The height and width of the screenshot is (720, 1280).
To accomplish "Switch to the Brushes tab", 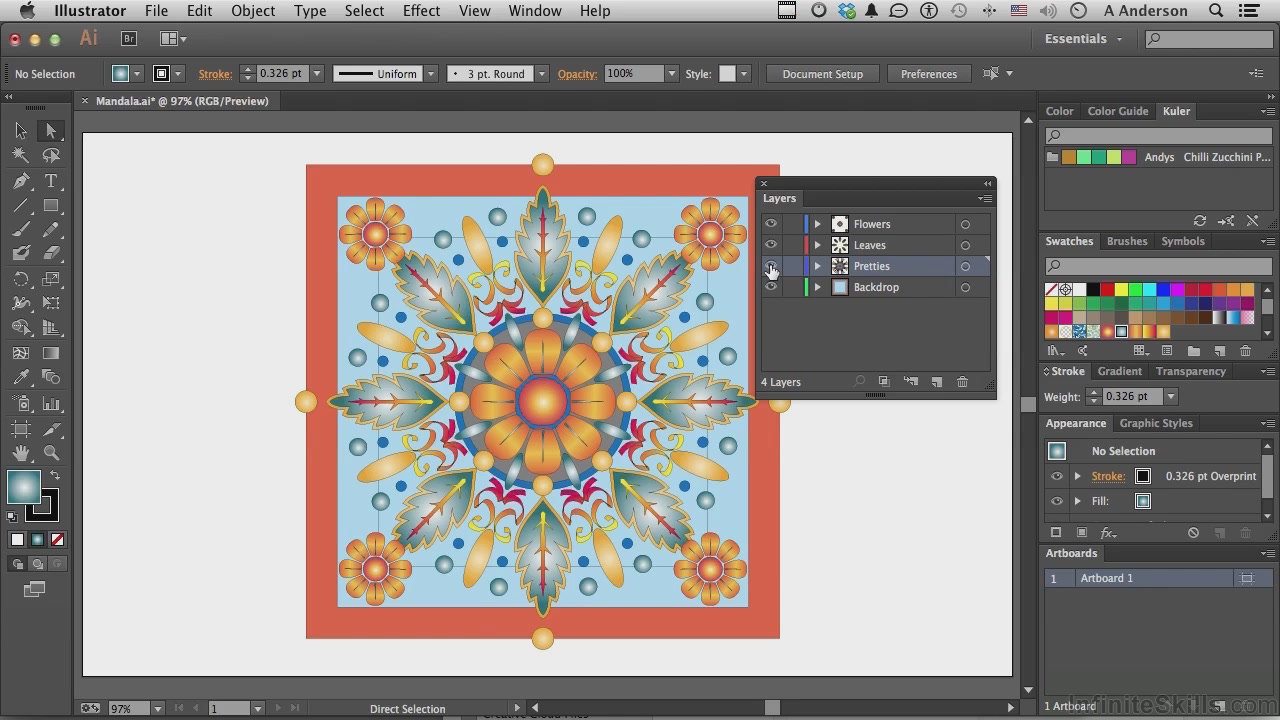I will click(x=1127, y=241).
